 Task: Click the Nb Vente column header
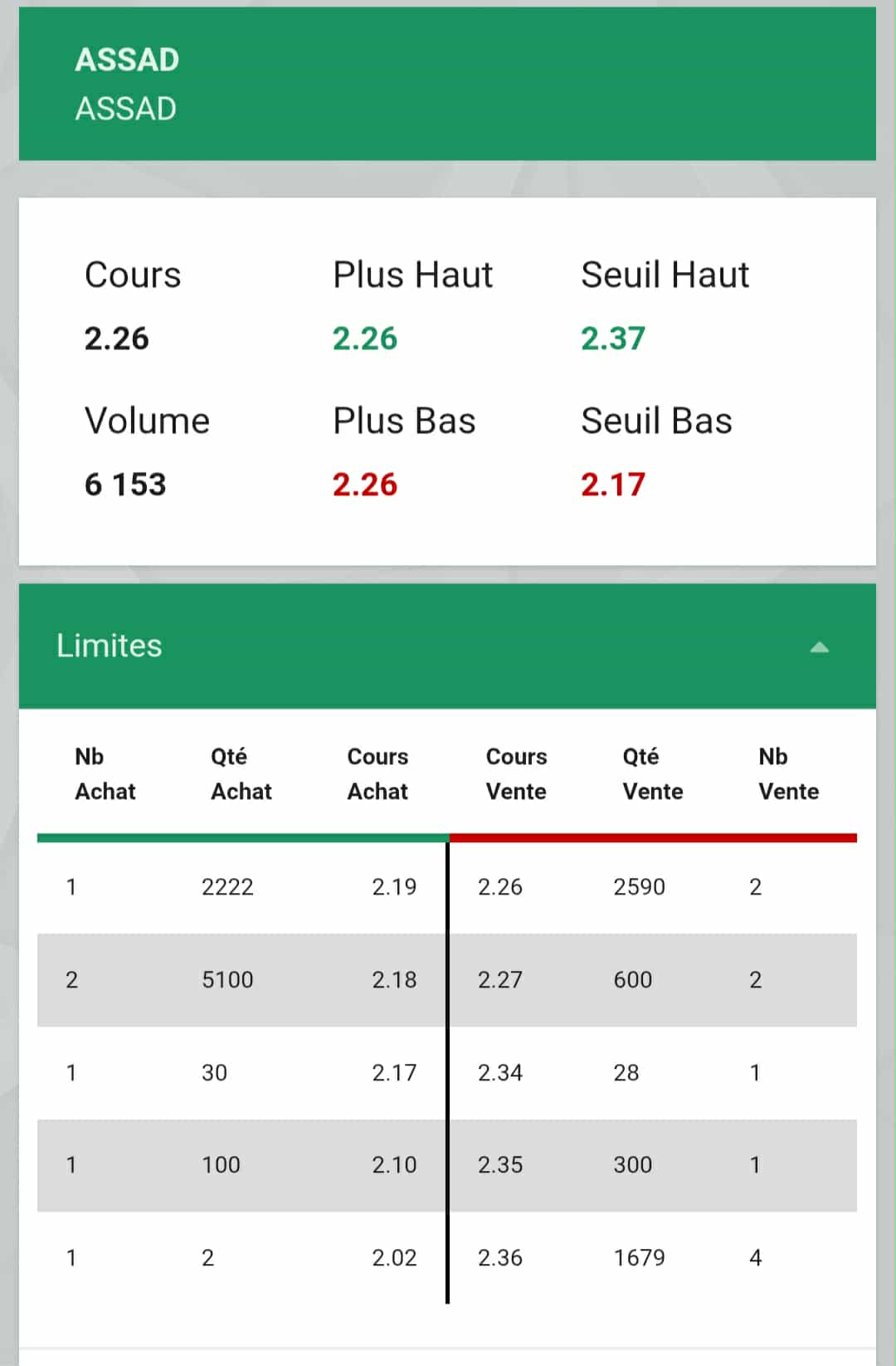pos(788,773)
